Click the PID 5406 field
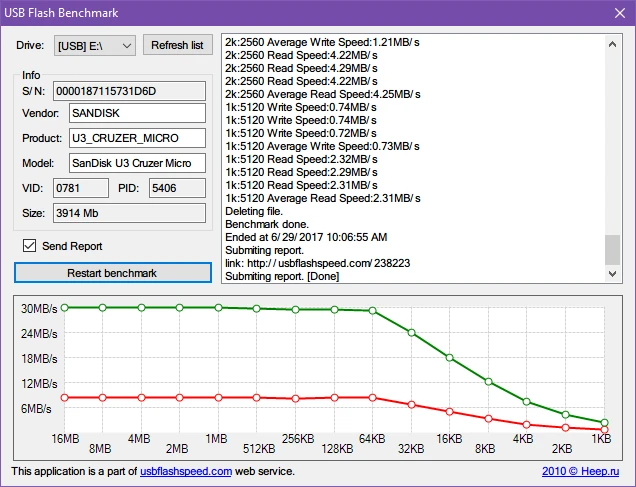 pyautogui.click(x=176, y=188)
